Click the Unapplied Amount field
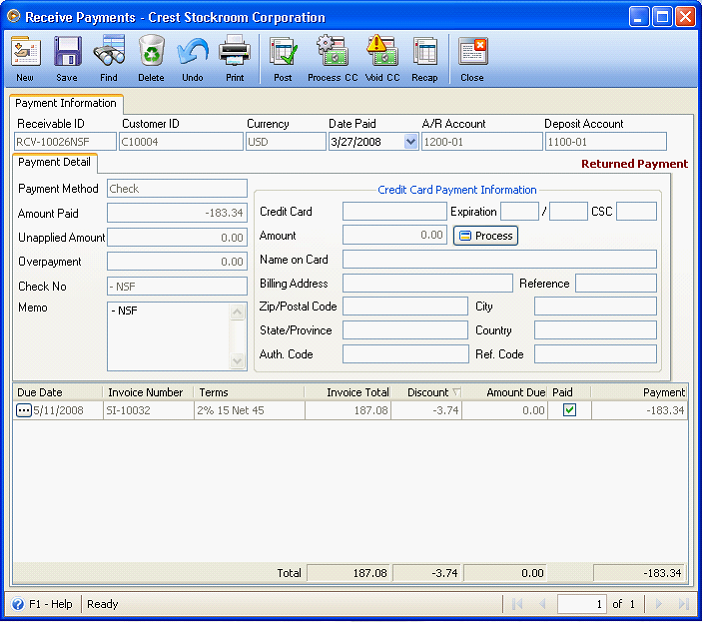Viewport: 703px width, 623px height. 177,238
